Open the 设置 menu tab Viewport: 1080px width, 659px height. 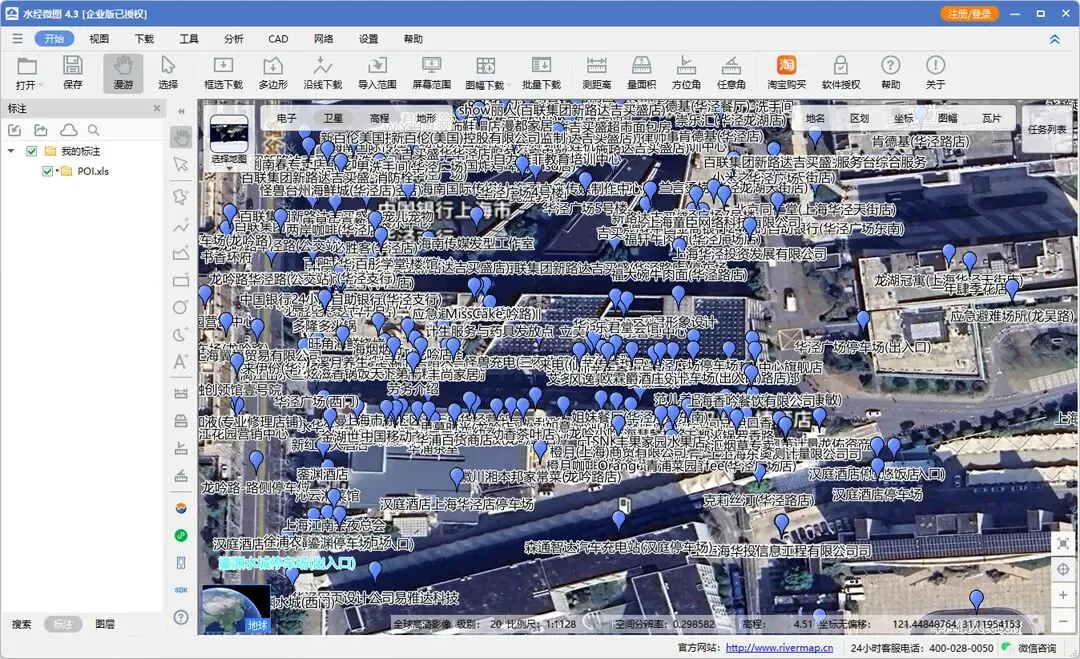(x=368, y=39)
